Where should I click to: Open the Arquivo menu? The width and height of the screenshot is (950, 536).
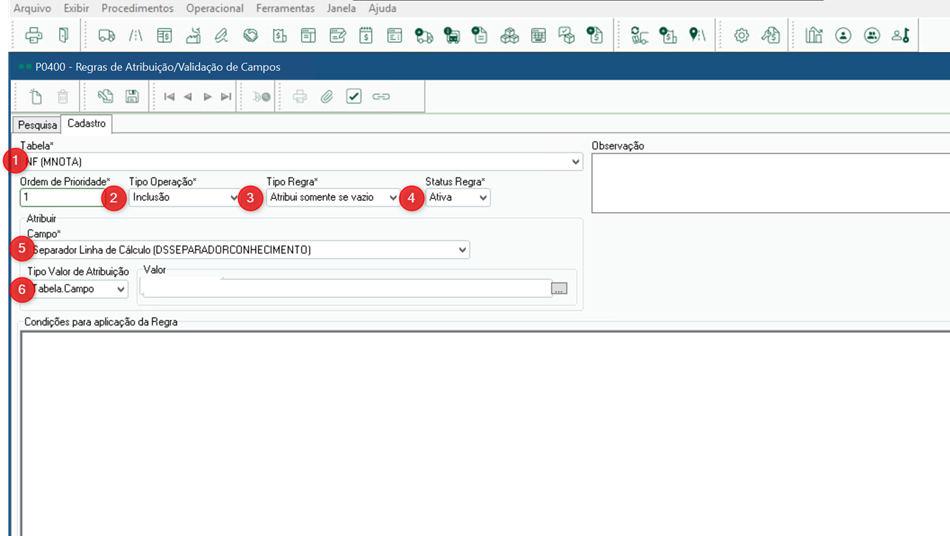pos(32,8)
